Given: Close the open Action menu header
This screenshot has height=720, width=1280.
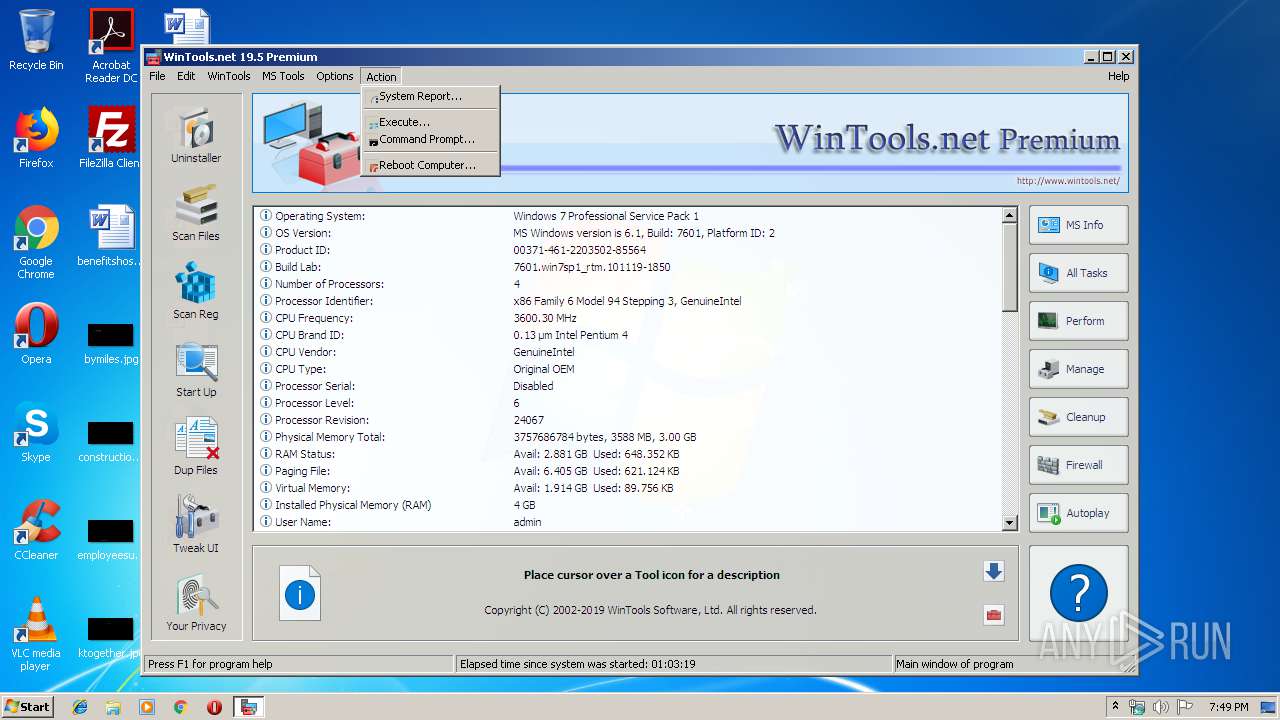Looking at the screenshot, I should click(x=381, y=76).
